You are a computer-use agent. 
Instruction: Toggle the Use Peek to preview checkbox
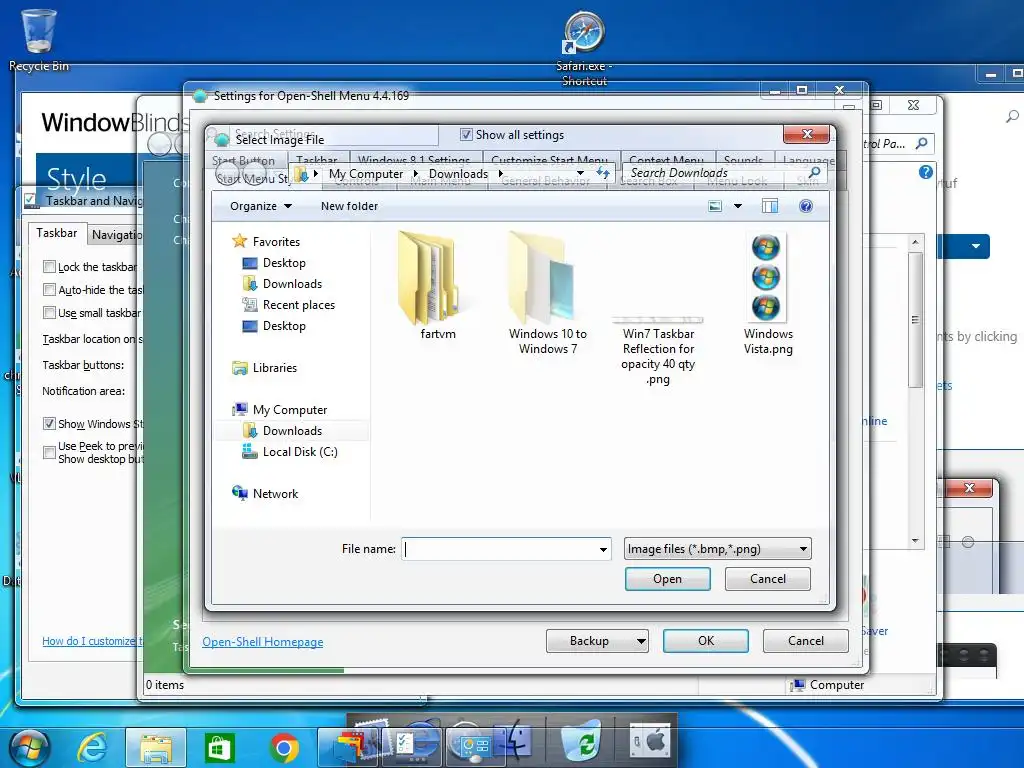49,452
